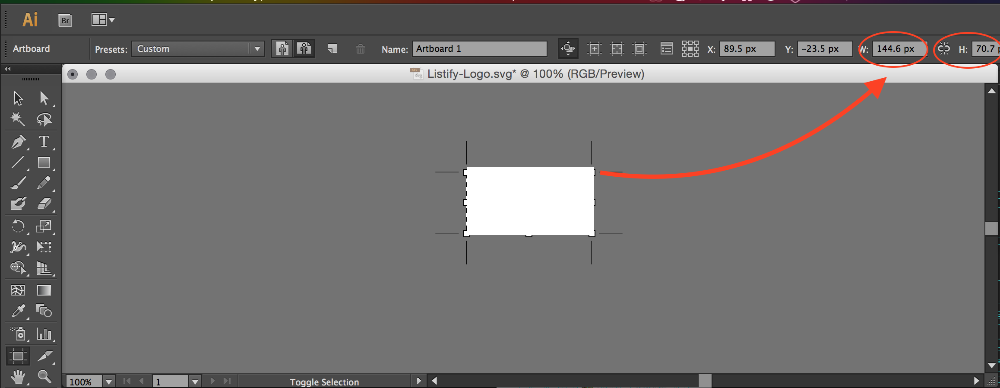Click the horizontal scrollbar thumb
Image resolution: width=1000 pixels, height=388 pixels.
click(x=705, y=382)
